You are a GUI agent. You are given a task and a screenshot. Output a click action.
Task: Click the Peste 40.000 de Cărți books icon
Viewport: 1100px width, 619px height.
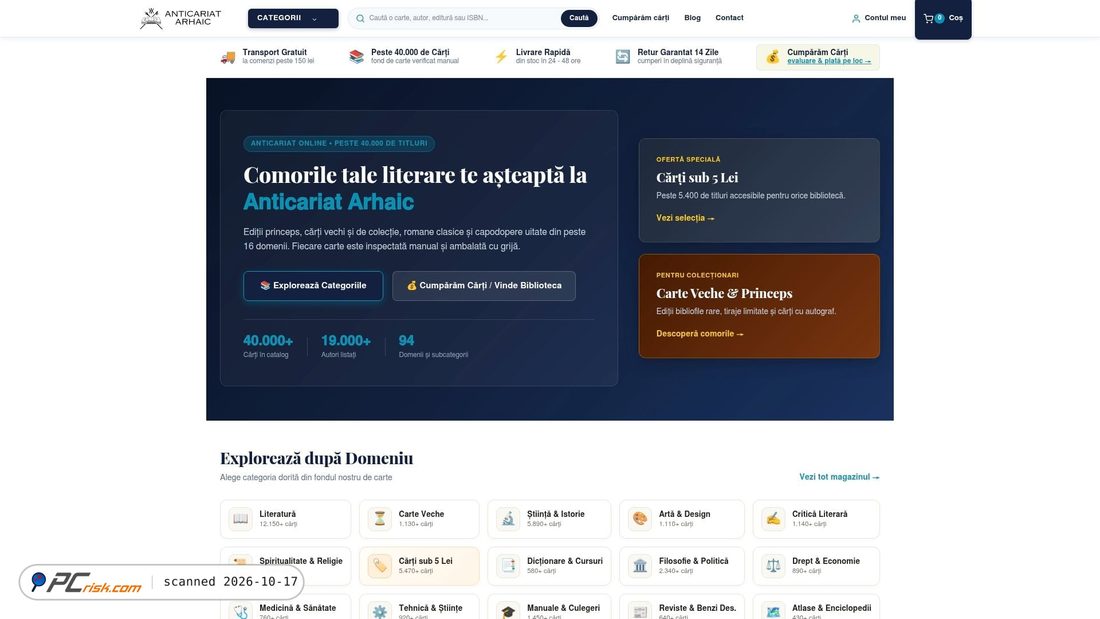(x=356, y=57)
